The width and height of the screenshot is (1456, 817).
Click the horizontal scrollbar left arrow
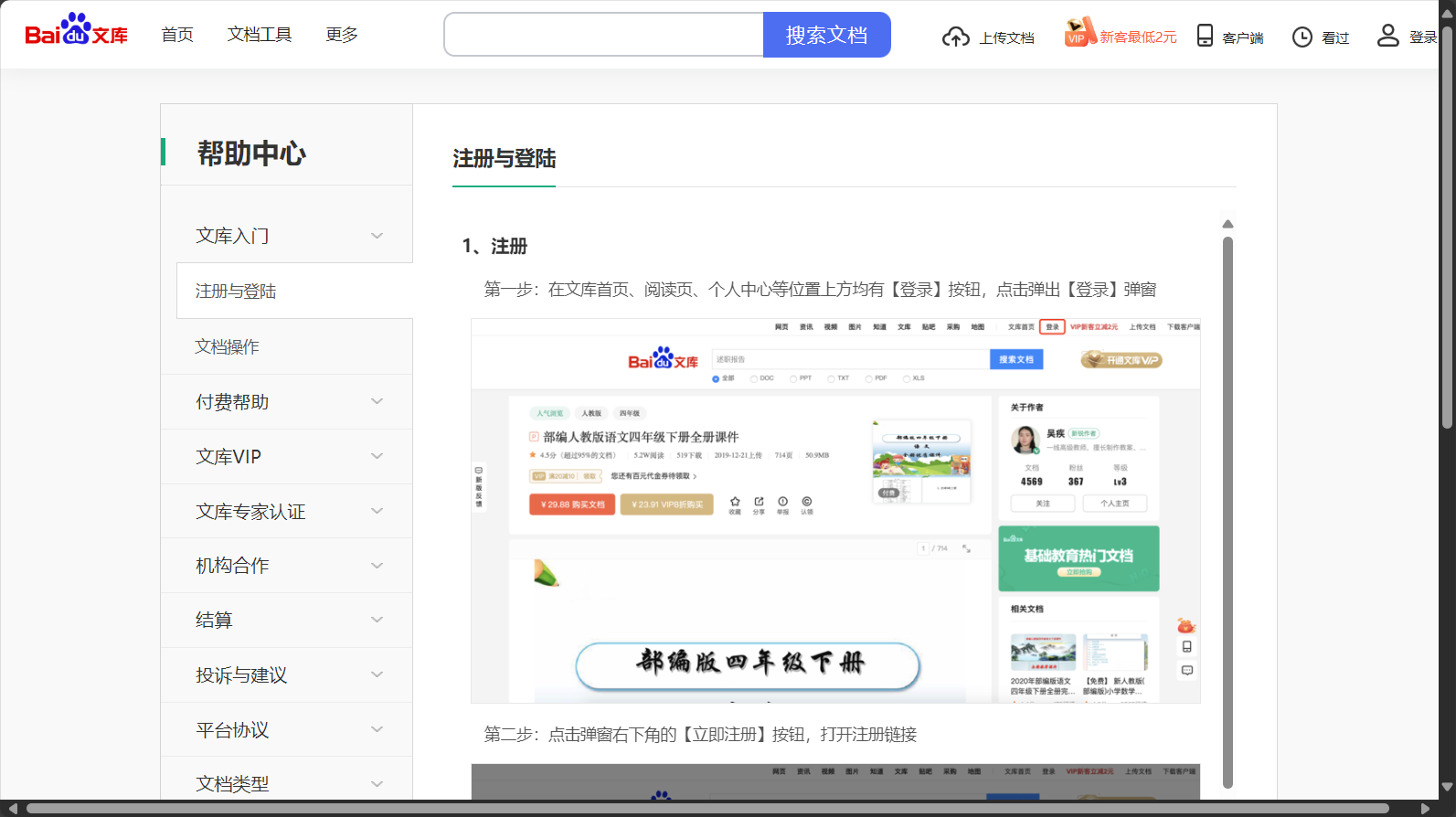[12, 809]
